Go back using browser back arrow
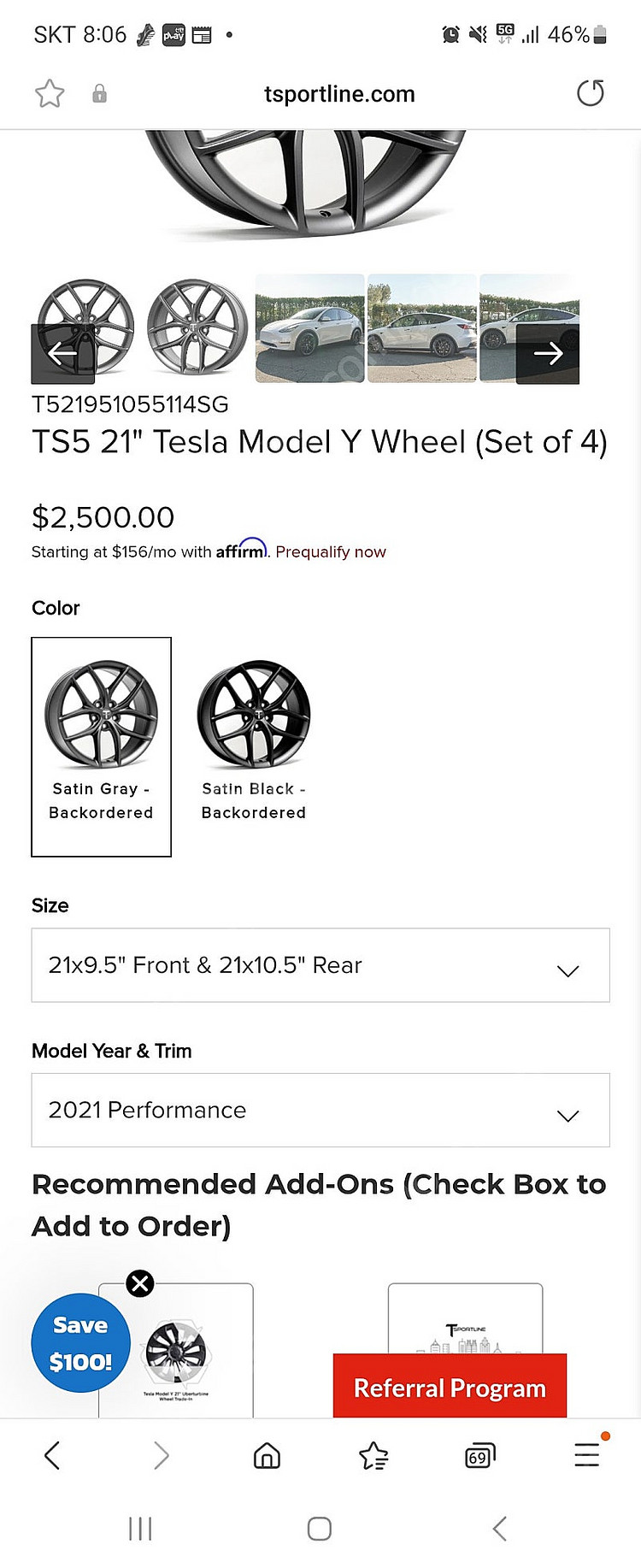This screenshot has height=1568, width=641. (x=52, y=1454)
